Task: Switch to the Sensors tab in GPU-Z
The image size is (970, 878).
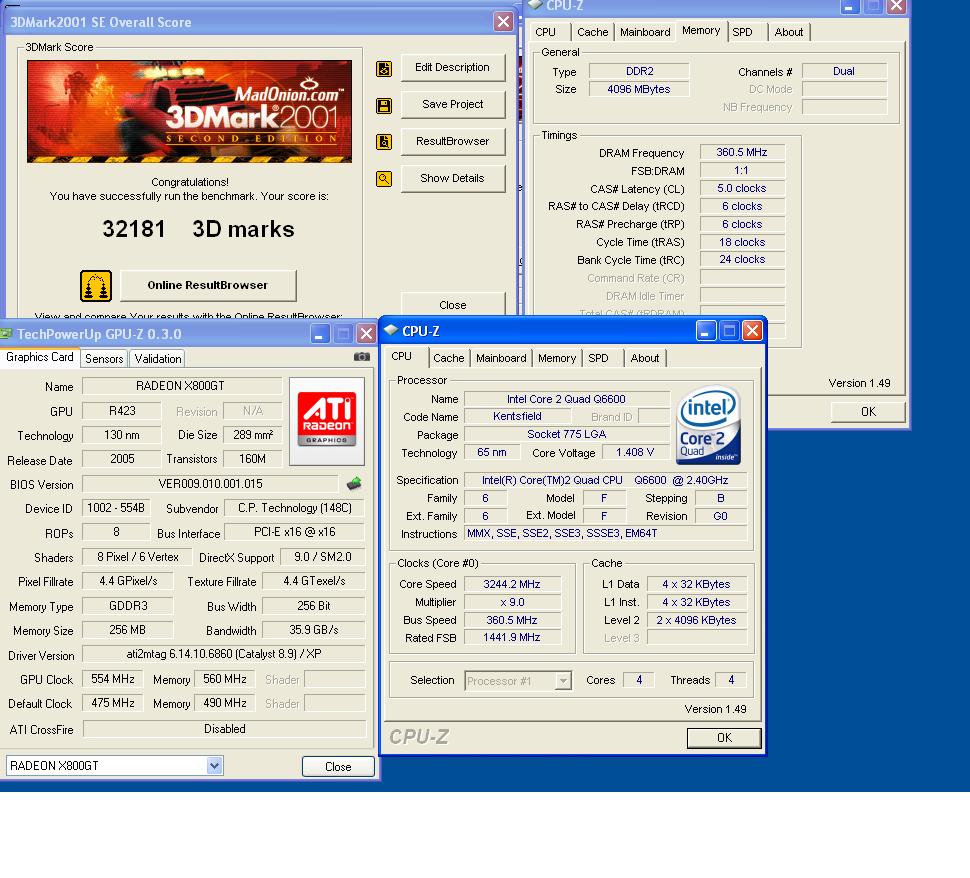Action: [x=104, y=359]
